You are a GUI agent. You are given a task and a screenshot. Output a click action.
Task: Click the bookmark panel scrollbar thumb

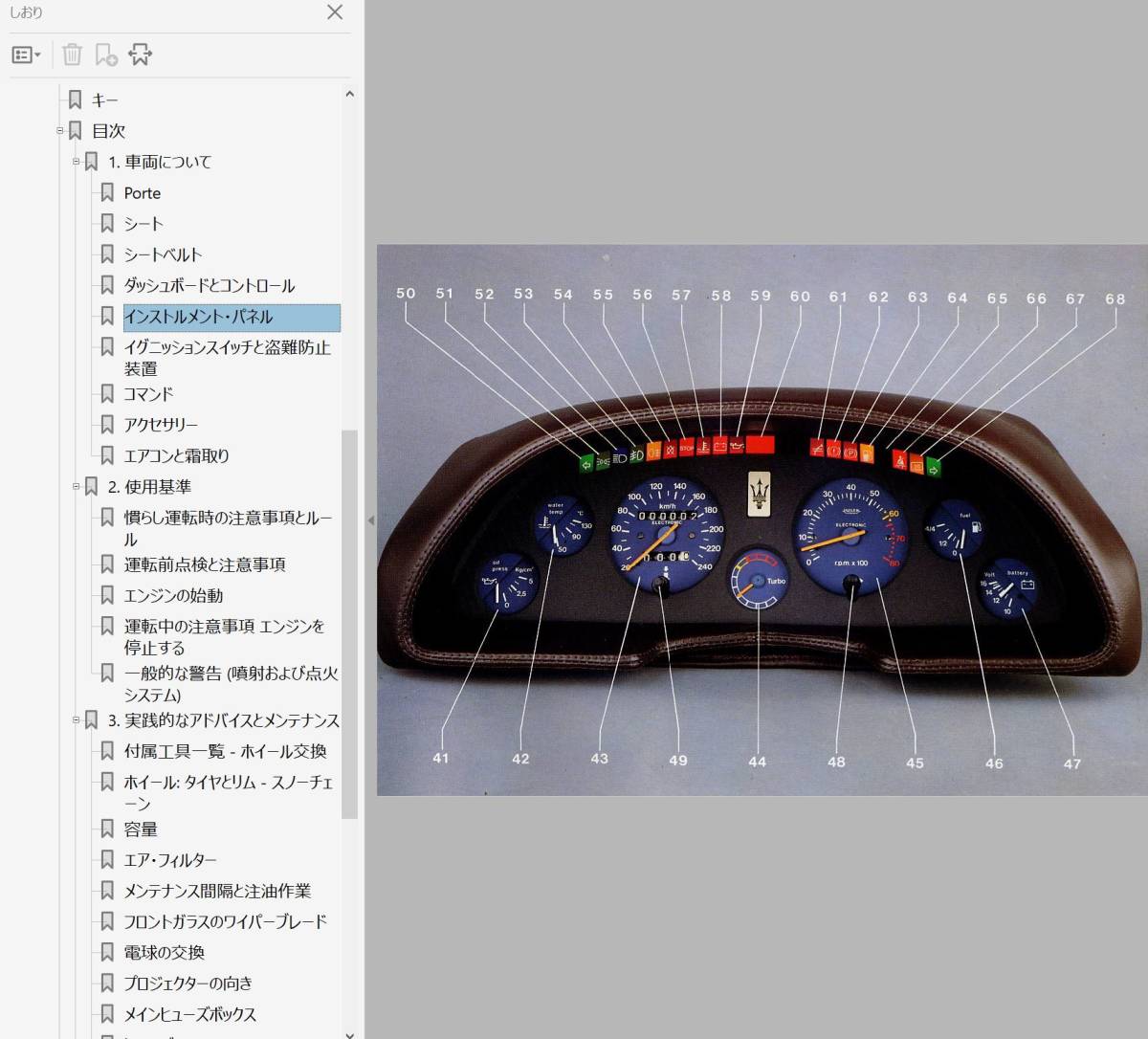click(x=349, y=624)
